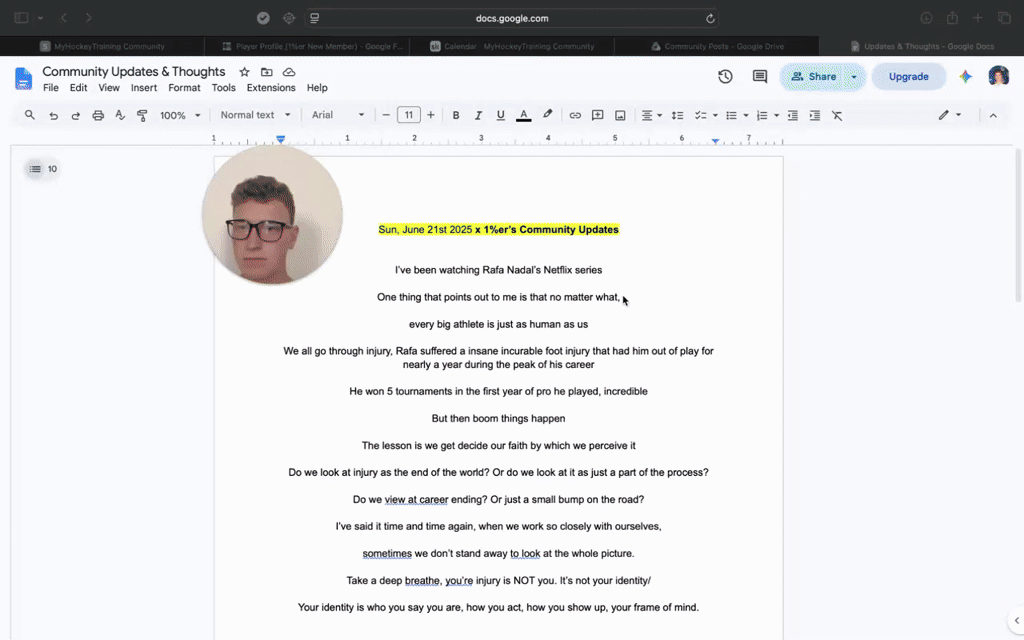Open the side panel arrow
The height and width of the screenshot is (640, 1024).
click(1016, 620)
